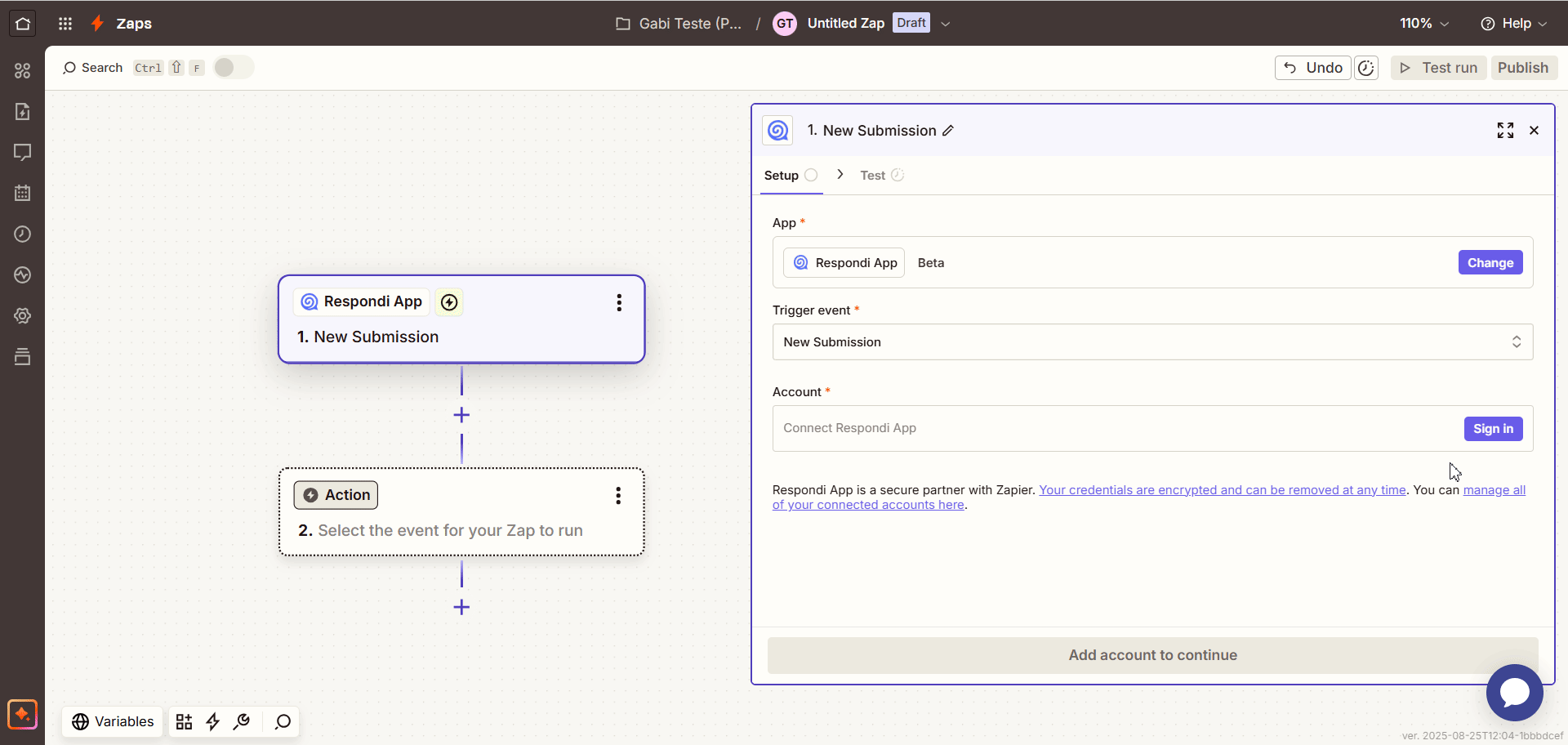
Task: Open the Zap history clock icon
Action: tap(23, 234)
